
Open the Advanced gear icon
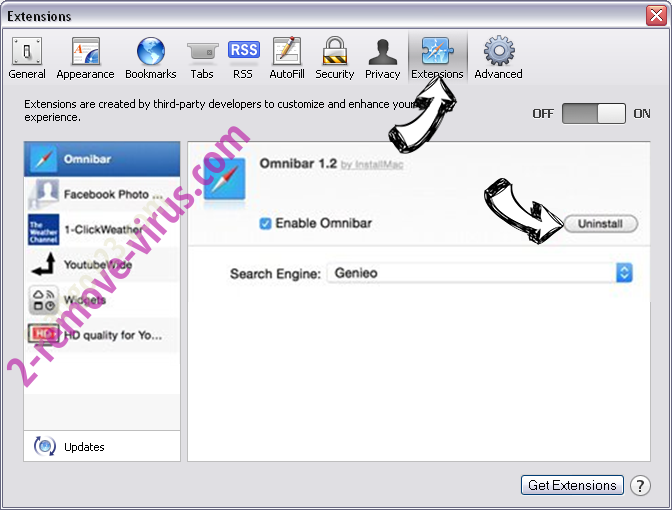(x=499, y=51)
